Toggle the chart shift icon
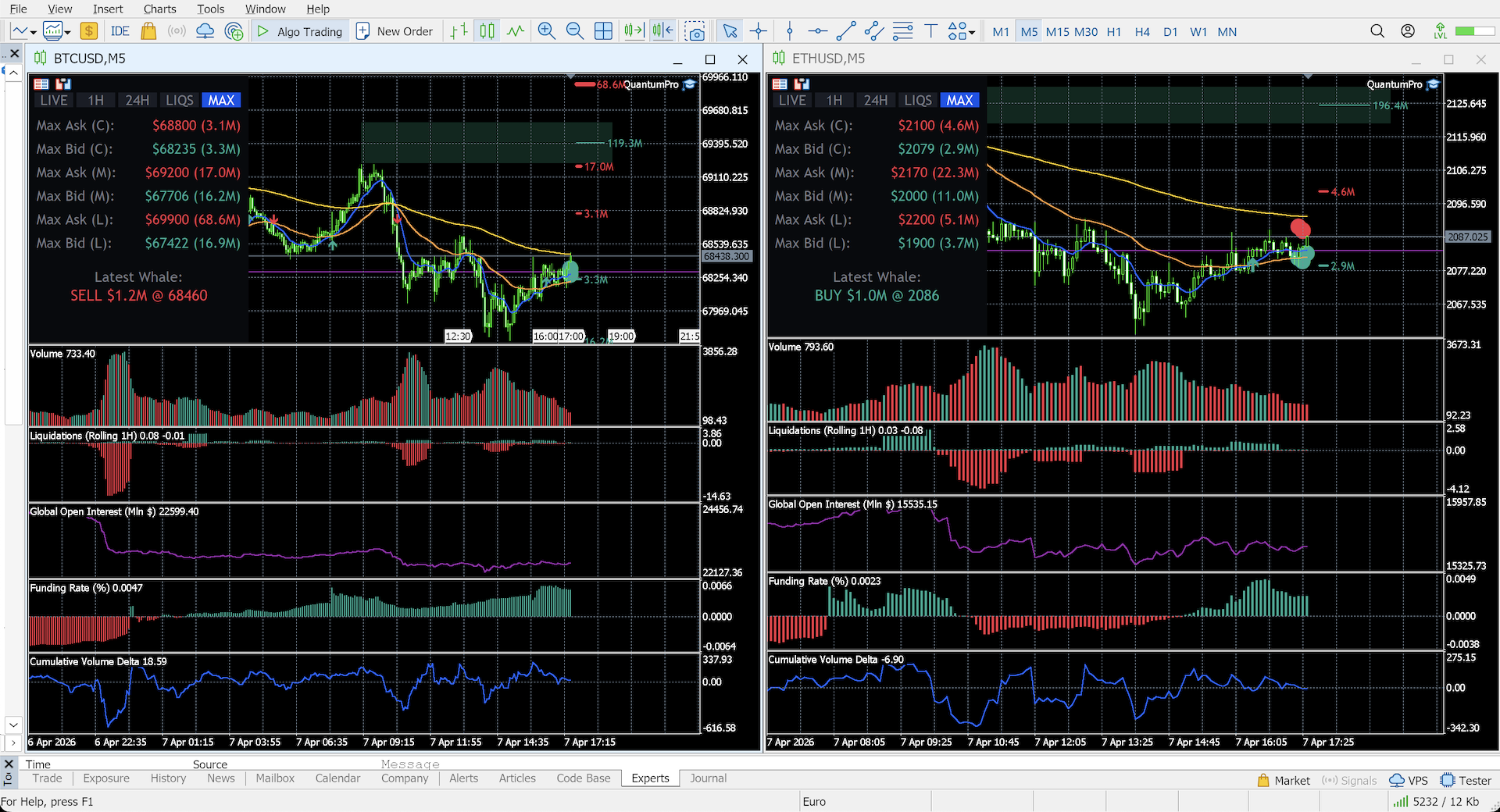Viewport: 1500px width, 812px height. click(x=663, y=31)
